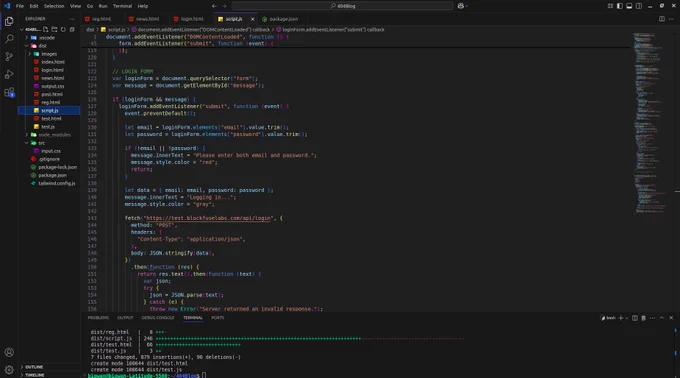This screenshot has height=378, width=680.
Task: Open the Accounts menu icon
Action: coord(9,352)
